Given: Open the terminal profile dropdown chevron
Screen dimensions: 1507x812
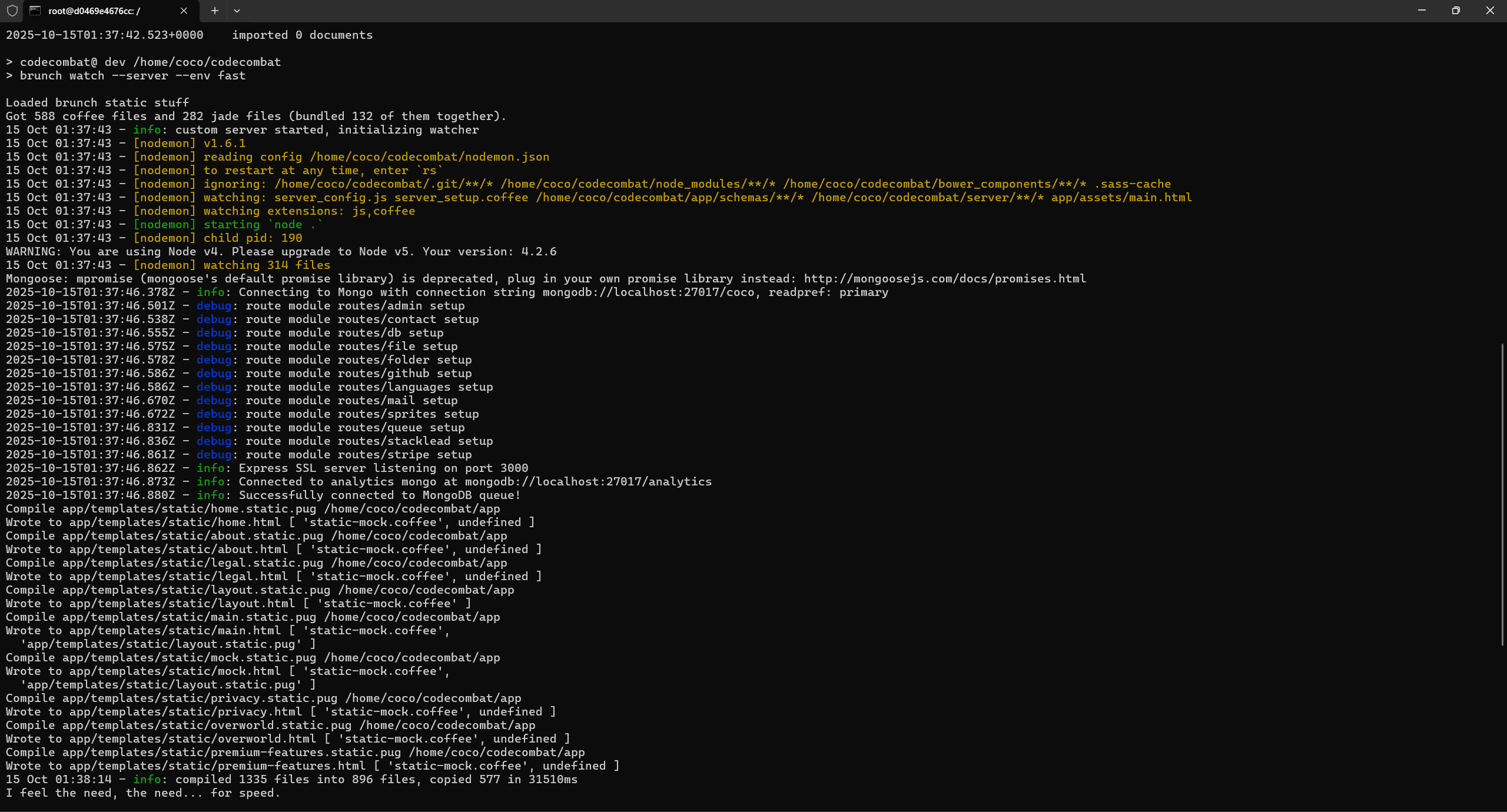Looking at the screenshot, I should pos(237,11).
